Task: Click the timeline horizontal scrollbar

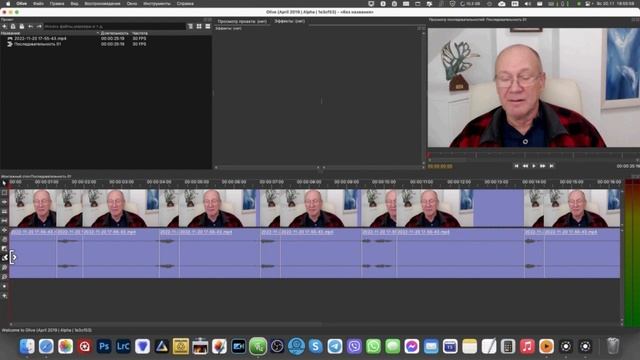Action: tap(165, 324)
